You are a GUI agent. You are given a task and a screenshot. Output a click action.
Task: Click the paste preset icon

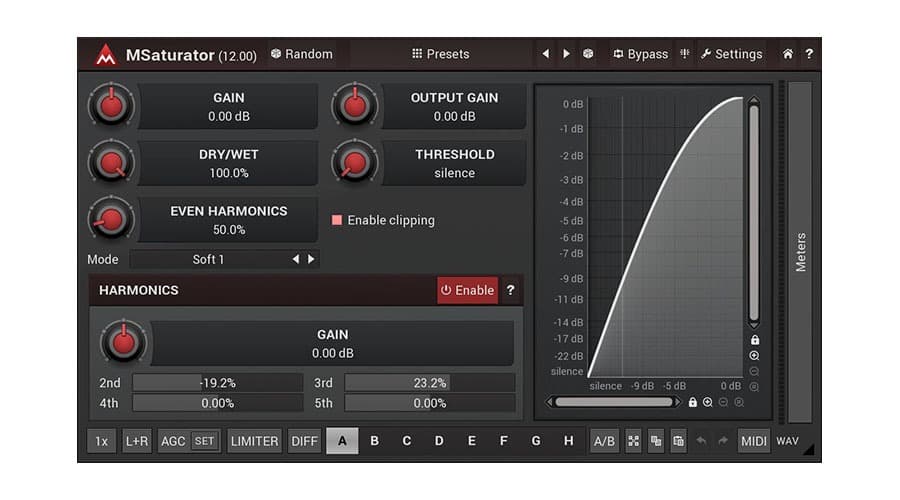[678, 441]
